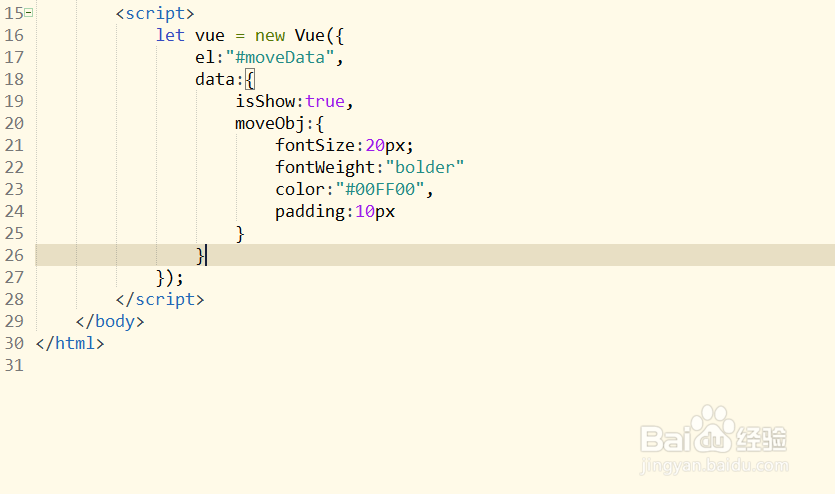835x494 pixels.
Task: Click line number 26 in the gutter
Action: [13, 255]
